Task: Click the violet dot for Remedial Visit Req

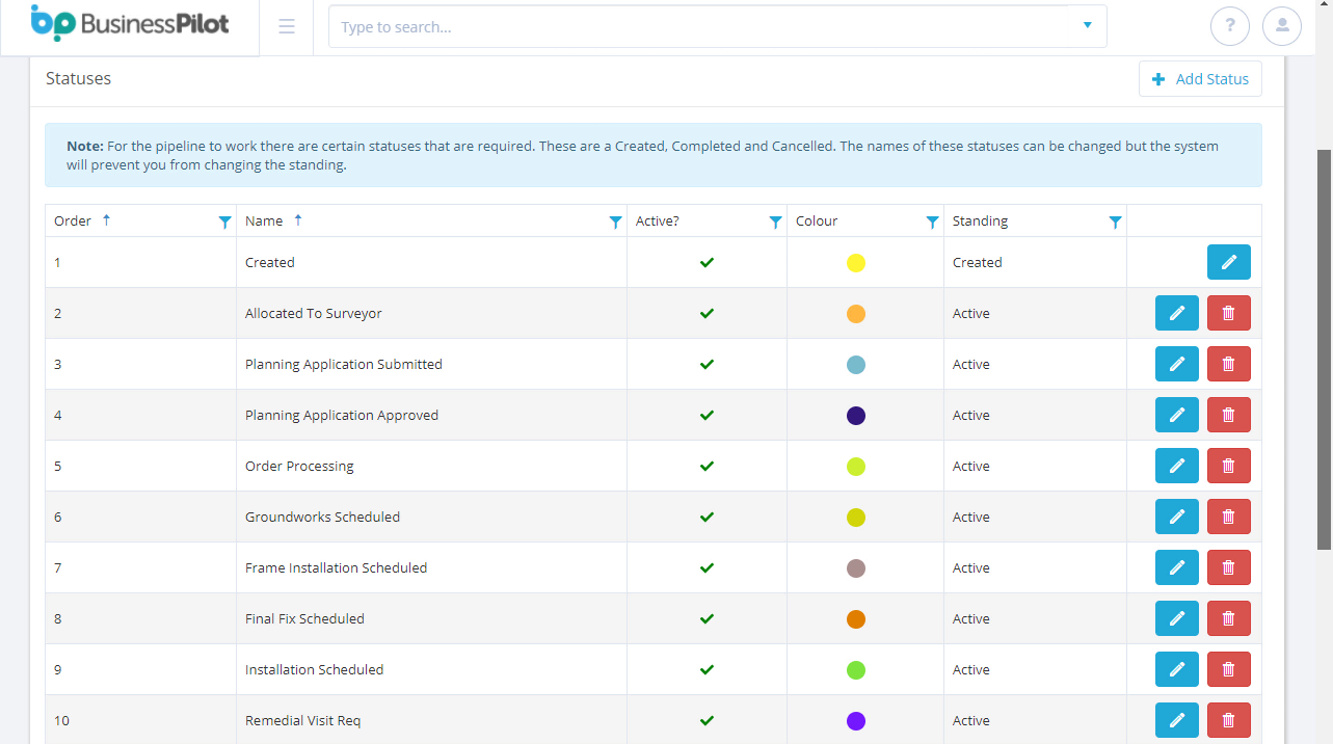Action: click(856, 721)
